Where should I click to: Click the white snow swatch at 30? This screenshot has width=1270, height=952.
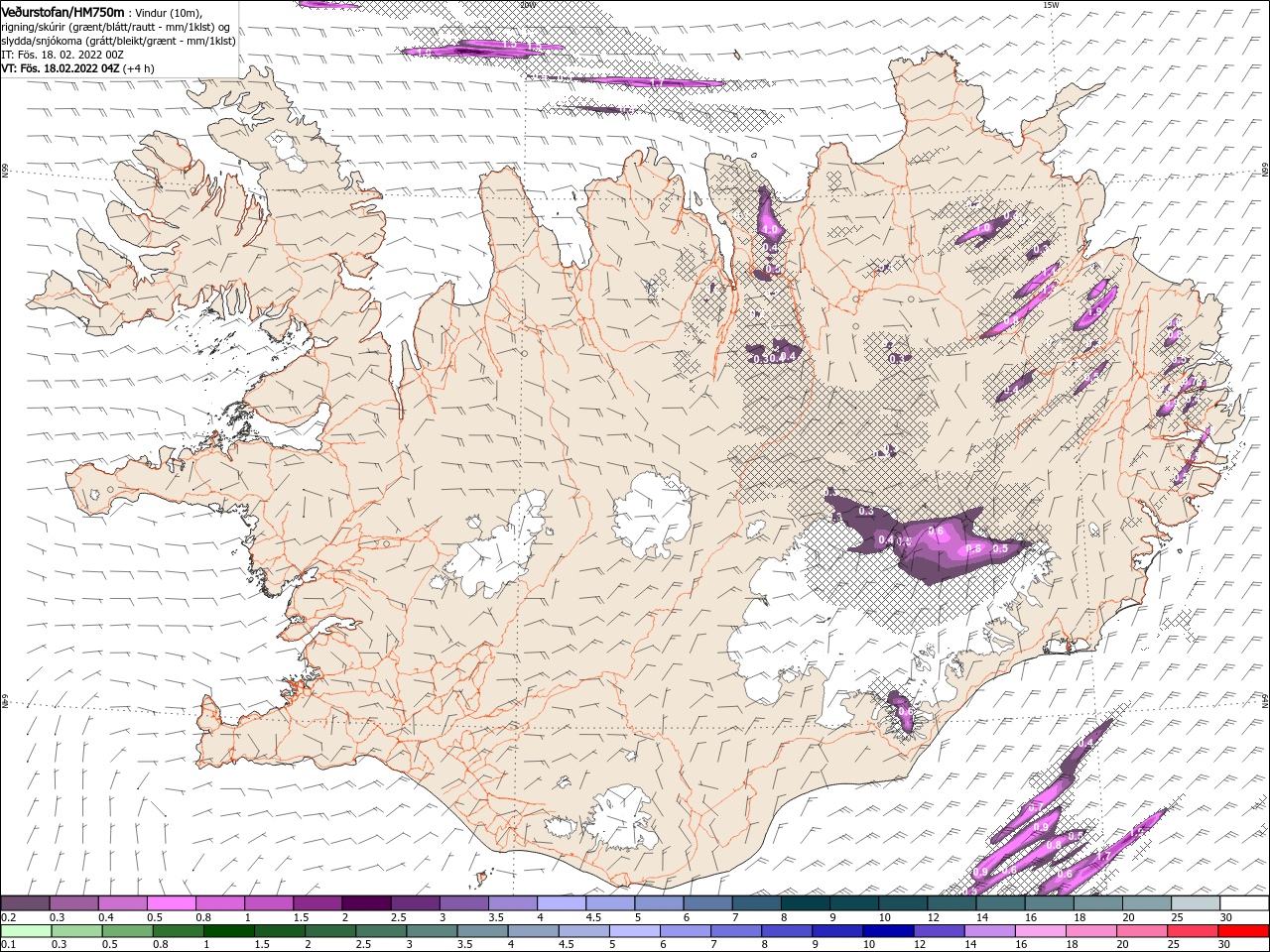1244,903
